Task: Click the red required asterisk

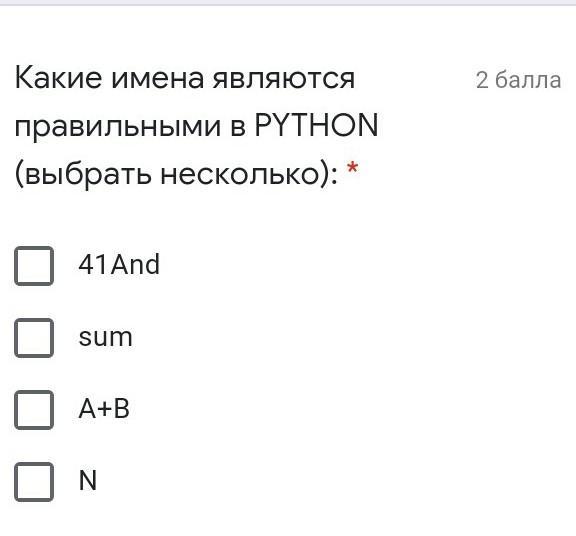Action: 352,168
